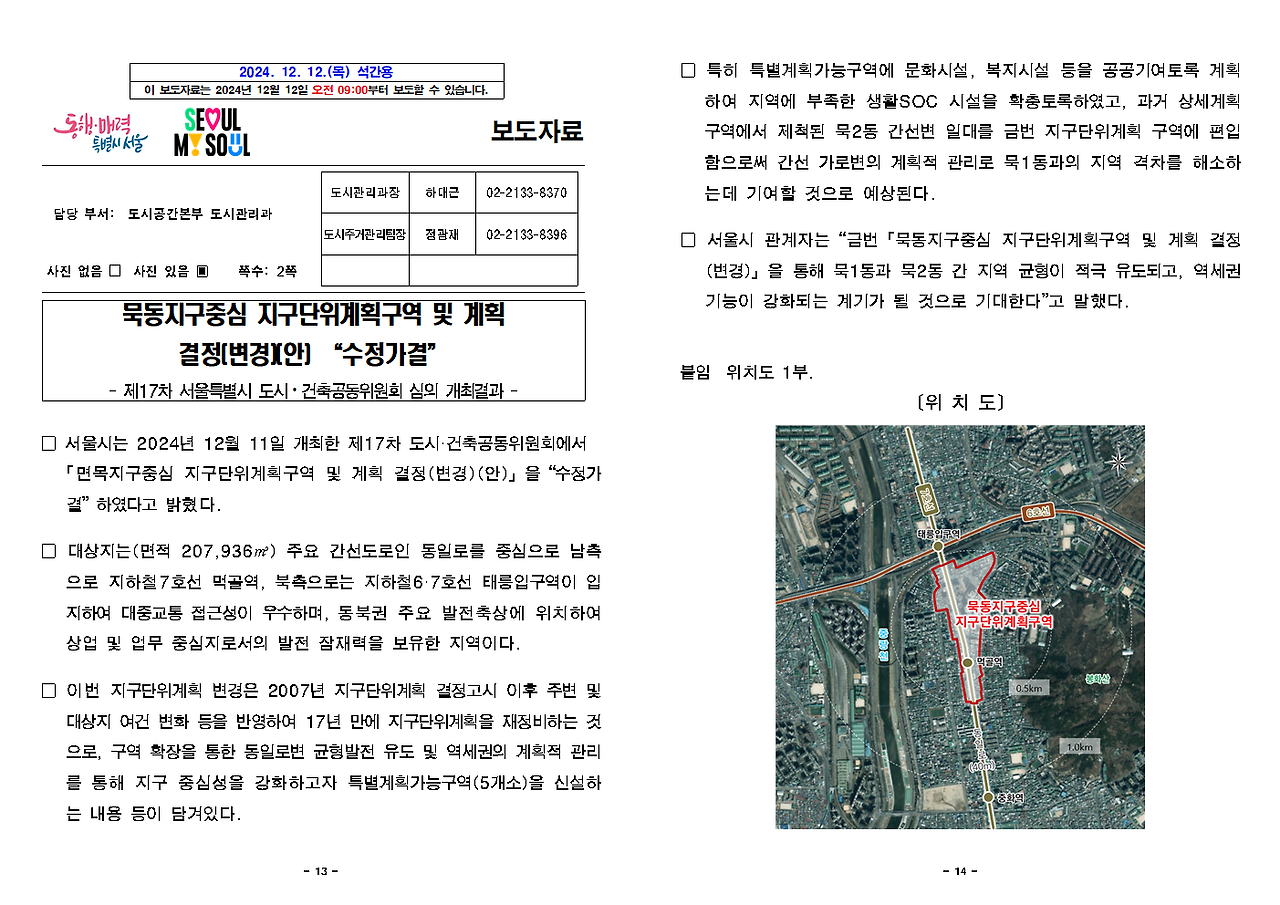Click the 동행·매력 특별시 서울 logo
The image size is (1280, 905).
pyautogui.click(x=100, y=132)
